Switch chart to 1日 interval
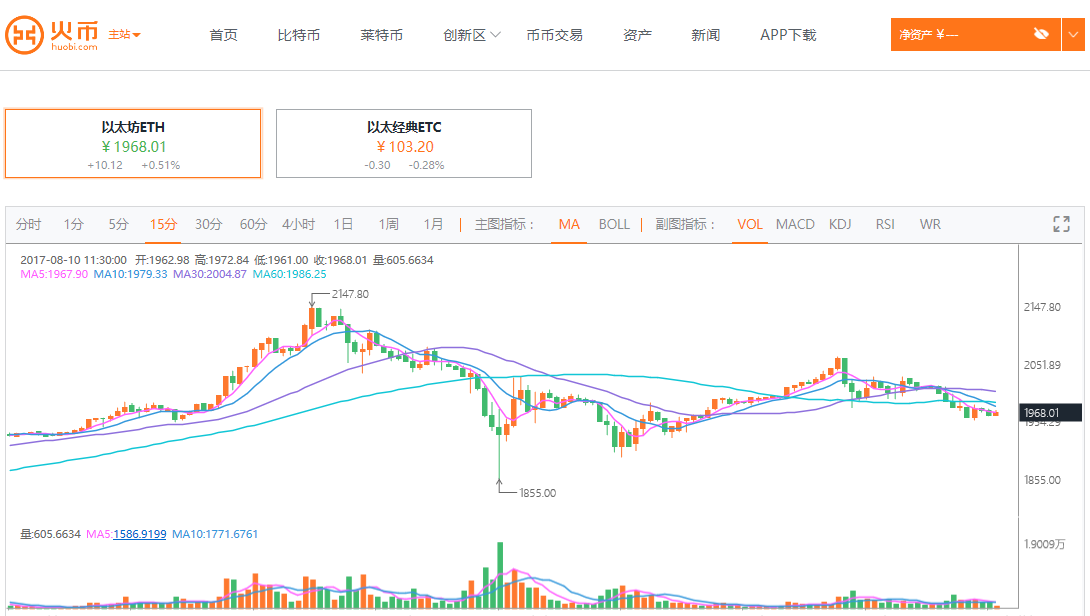The width and height of the screenshot is (1090, 616). (343, 224)
